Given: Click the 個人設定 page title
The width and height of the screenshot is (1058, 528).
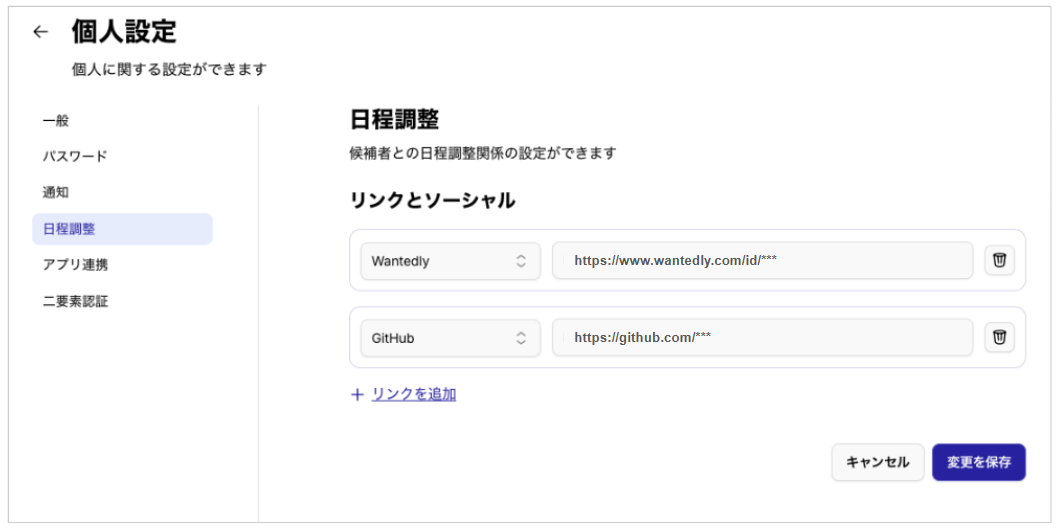Looking at the screenshot, I should tap(124, 32).
